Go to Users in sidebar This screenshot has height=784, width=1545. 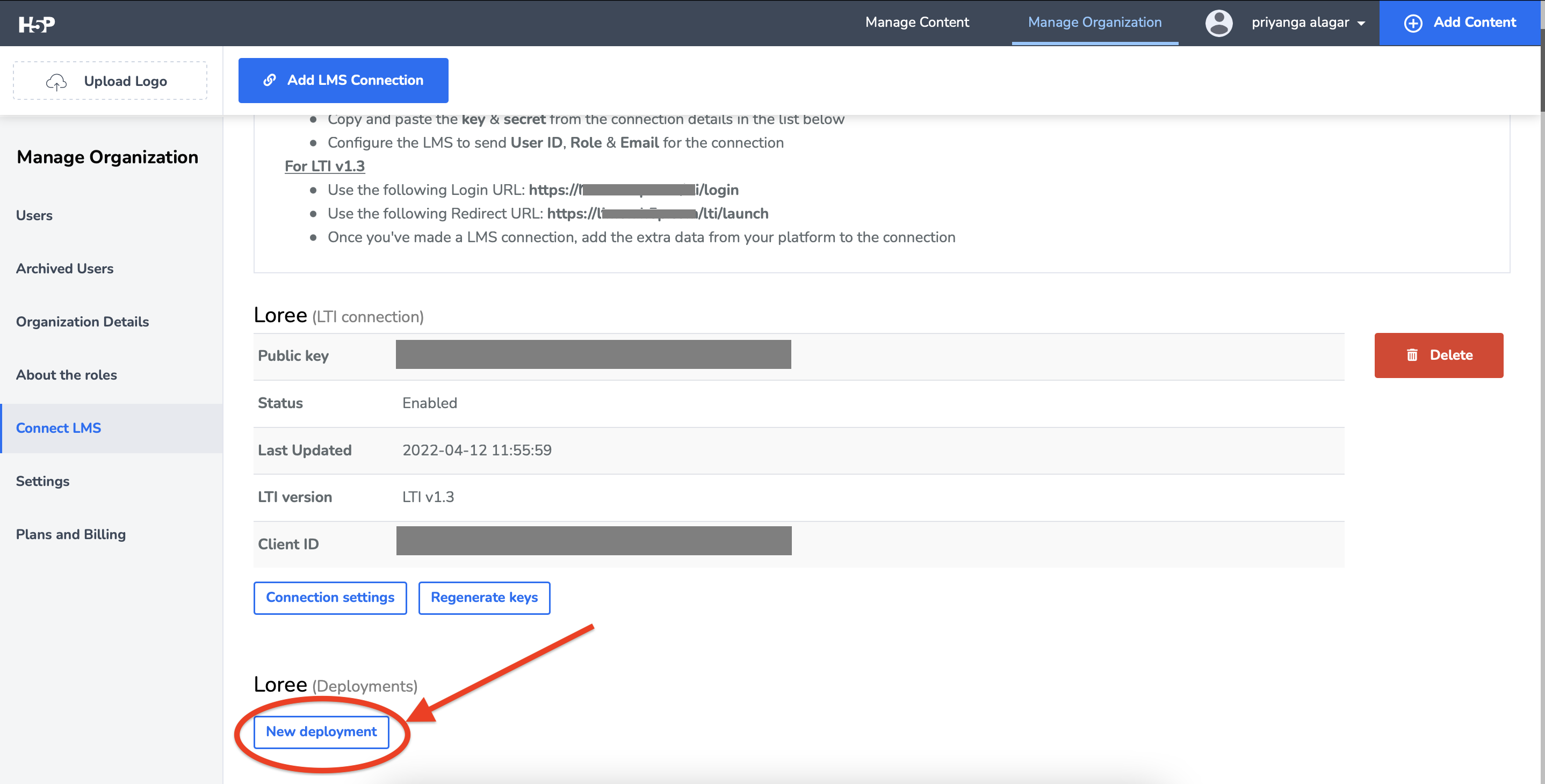(x=34, y=215)
